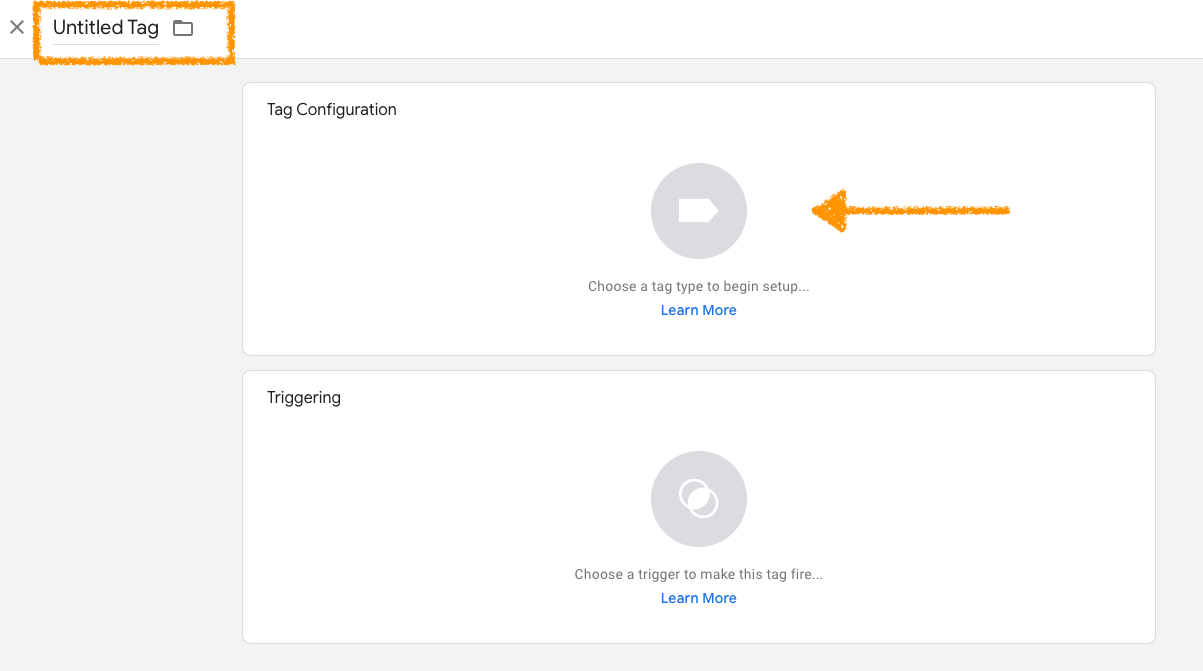
Task: Click the Tag Configuration heading
Action: pos(331,110)
